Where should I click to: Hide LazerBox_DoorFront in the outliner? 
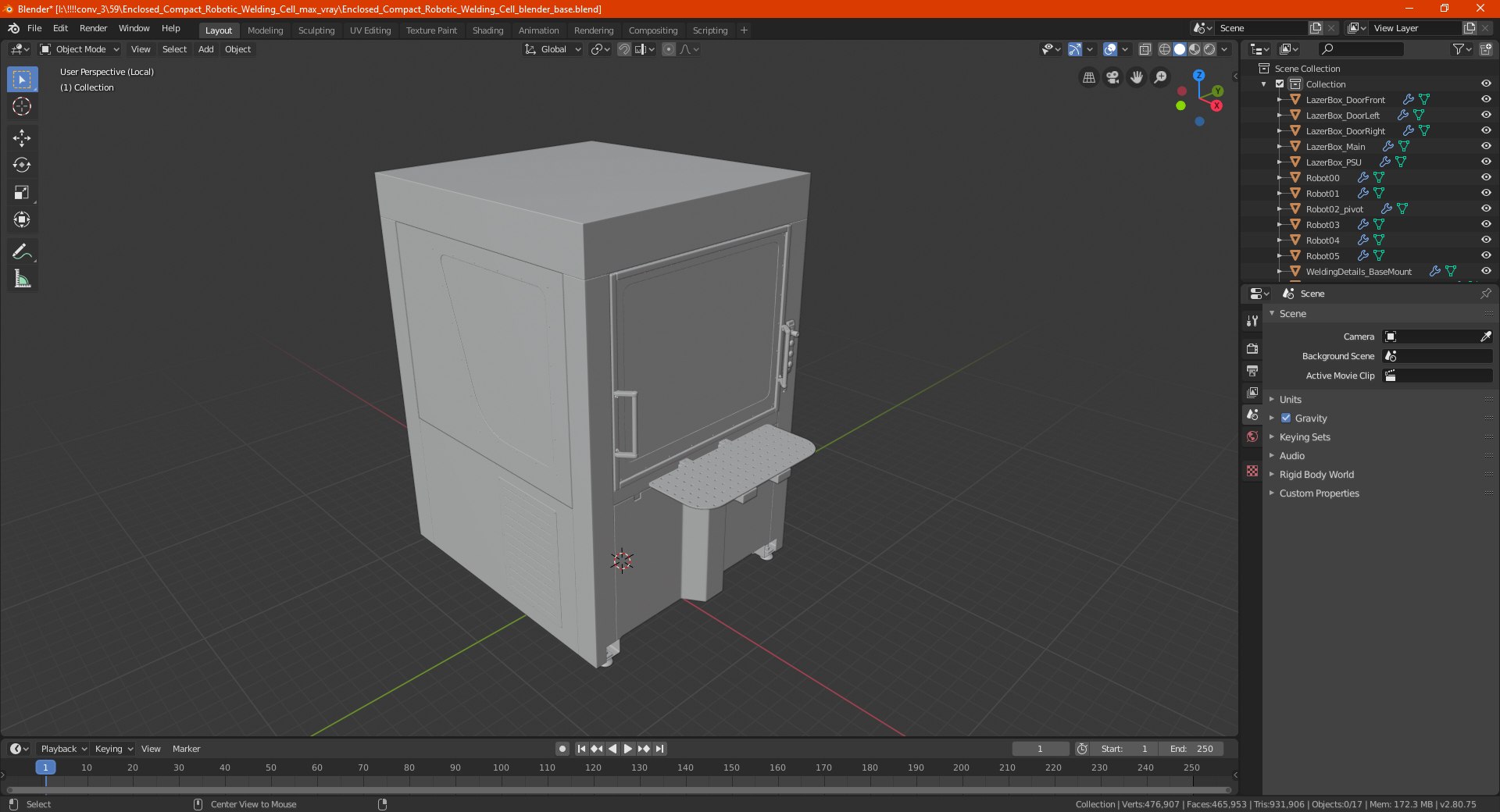(1485, 99)
